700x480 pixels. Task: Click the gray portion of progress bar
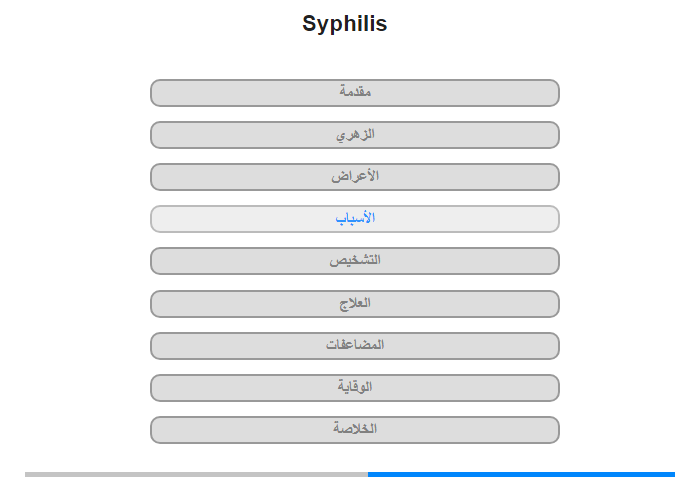coord(196,474)
